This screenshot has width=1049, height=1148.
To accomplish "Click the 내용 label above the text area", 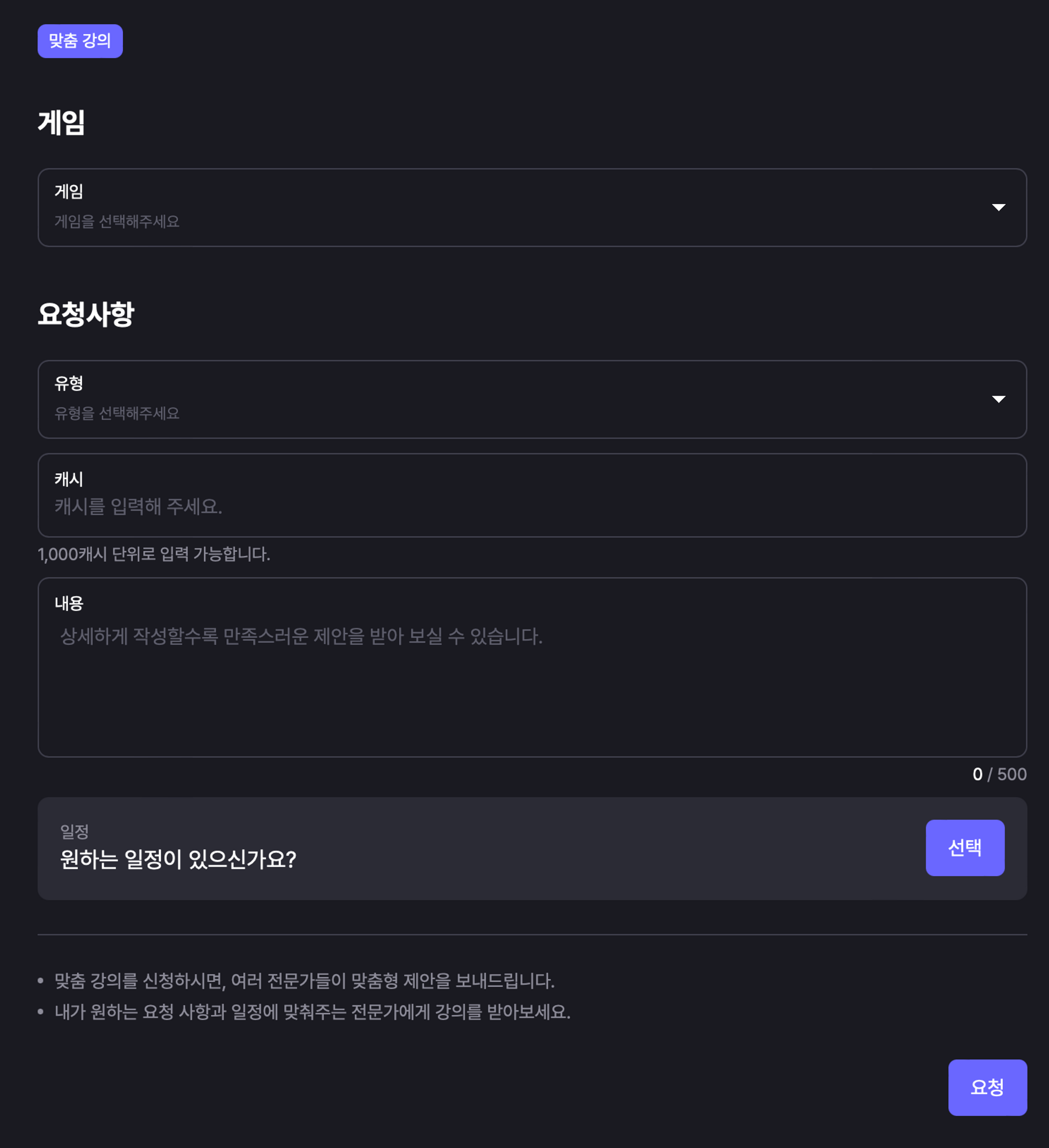I will 69,603.
